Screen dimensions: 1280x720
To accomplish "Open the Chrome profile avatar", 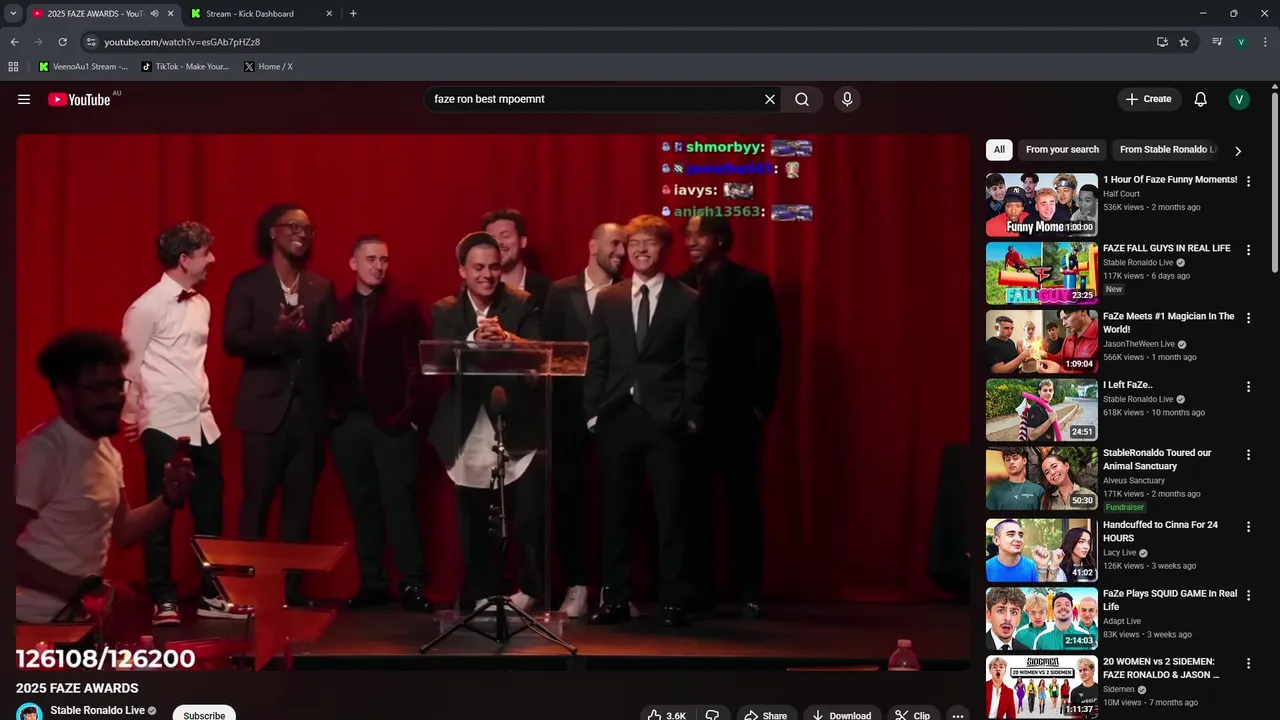I will tap(1241, 42).
